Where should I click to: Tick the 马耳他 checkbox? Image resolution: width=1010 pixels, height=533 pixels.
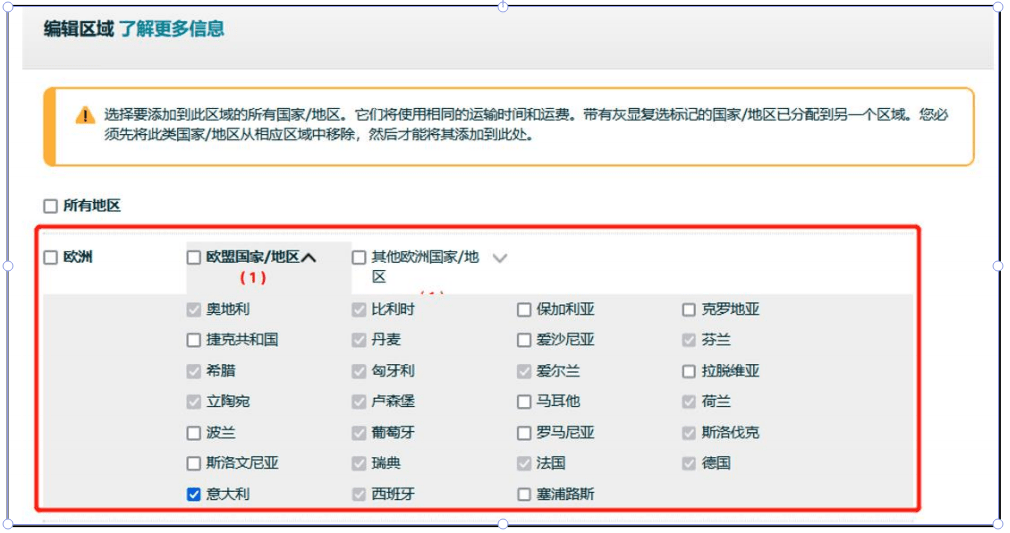[524, 402]
